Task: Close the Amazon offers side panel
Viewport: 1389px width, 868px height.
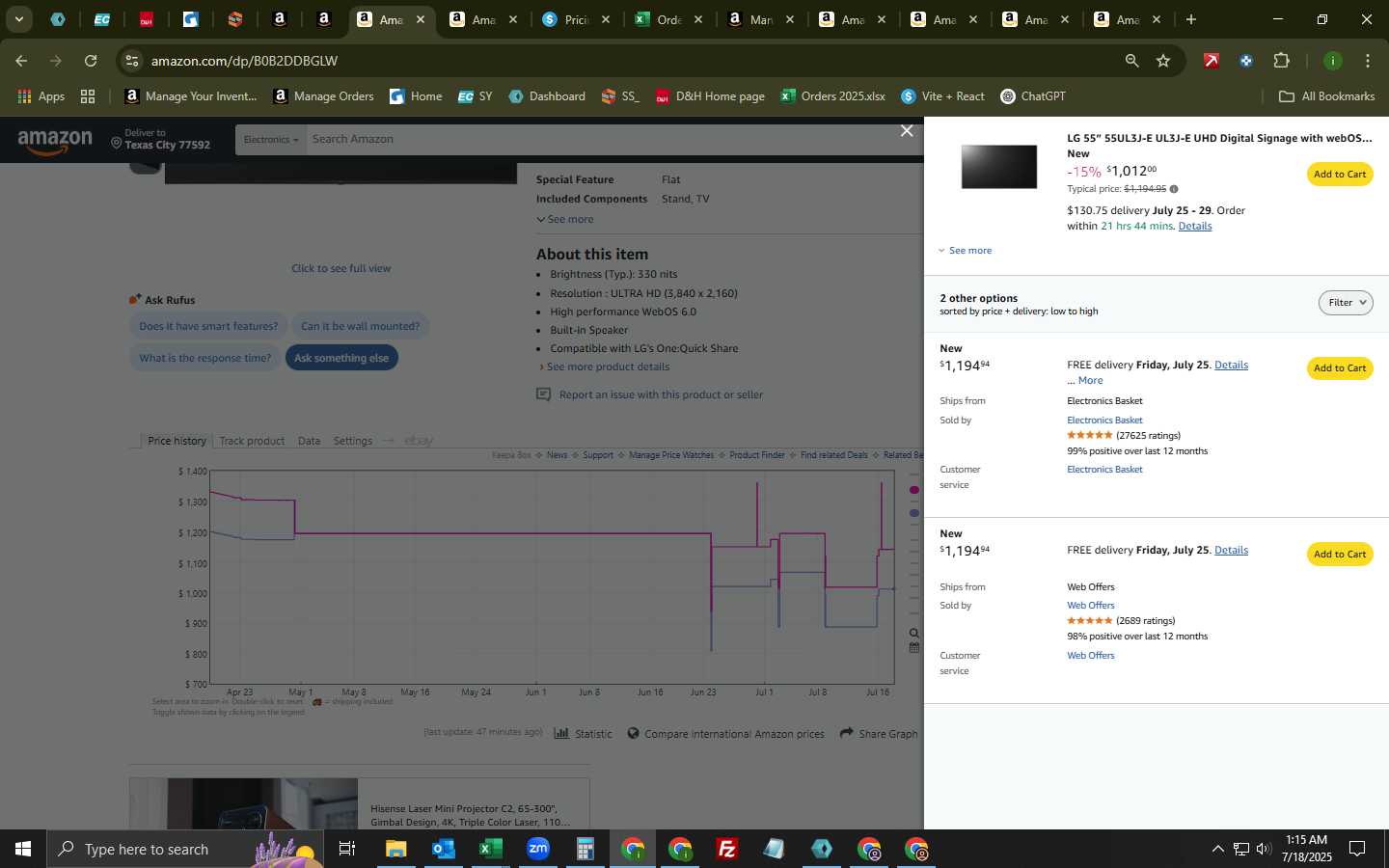Action: tap(907, 131)
